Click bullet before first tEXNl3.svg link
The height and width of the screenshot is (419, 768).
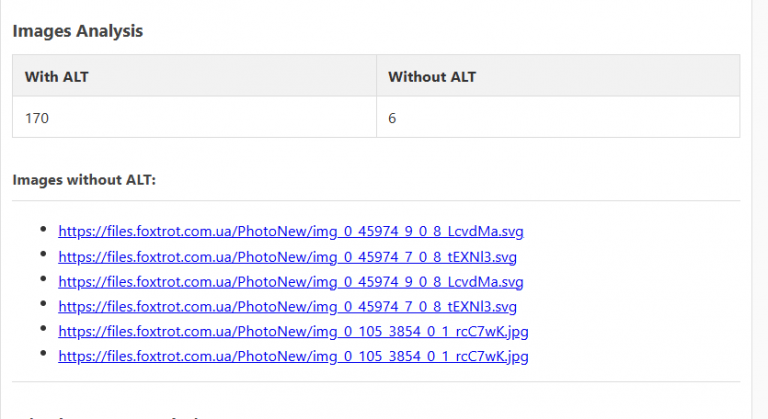[x=43, y=254]
